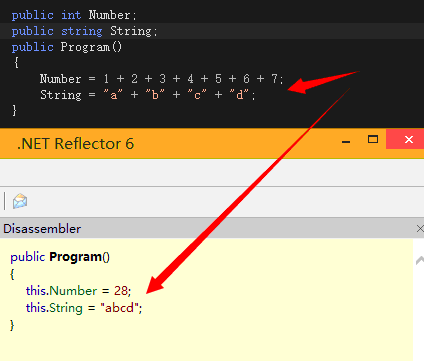Click the scroll up arrow in Disassembler
The height and width of the screenshot is (361, 424).
click(420, 260)
